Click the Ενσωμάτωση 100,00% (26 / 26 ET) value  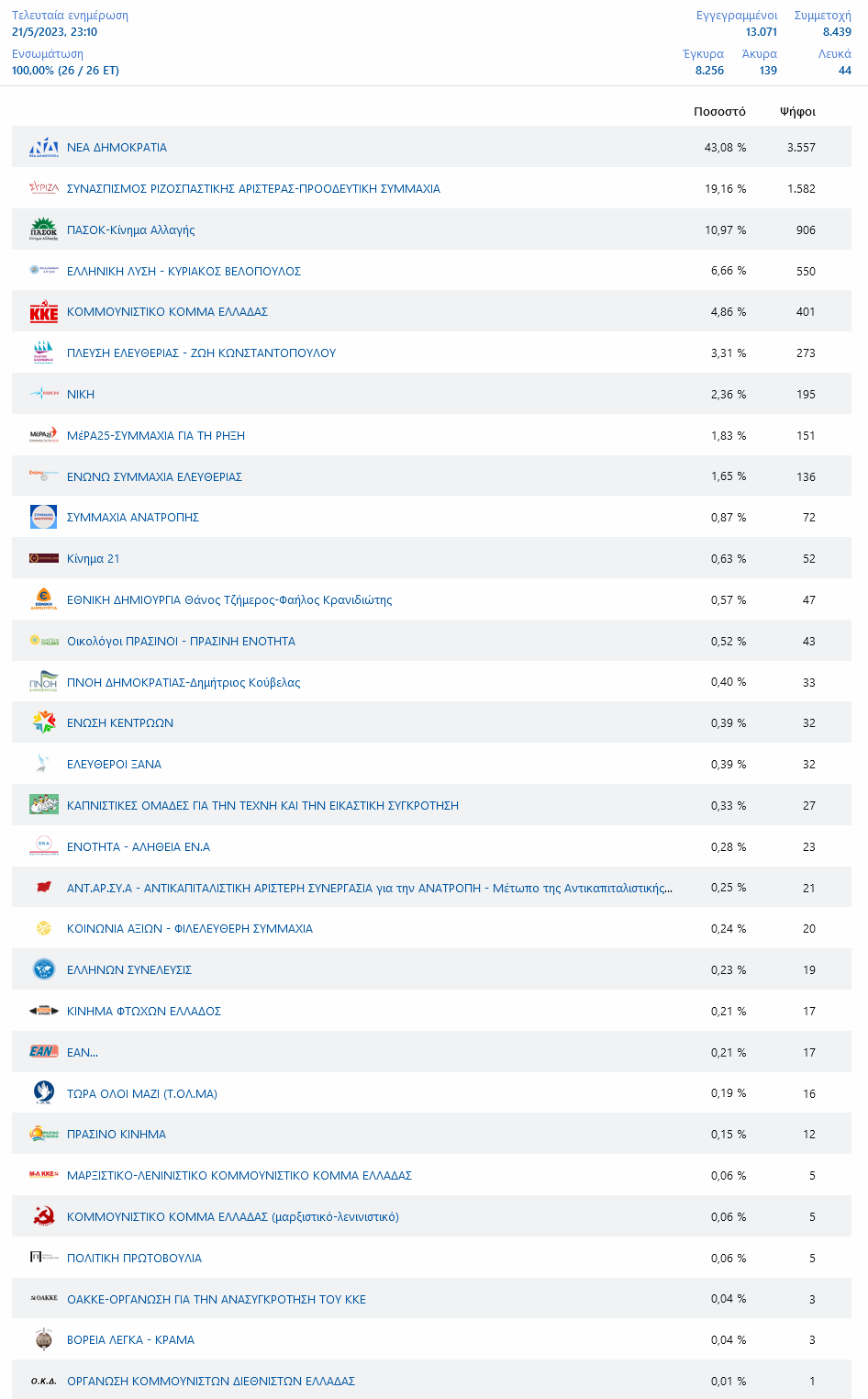click(x=65, y=71)
